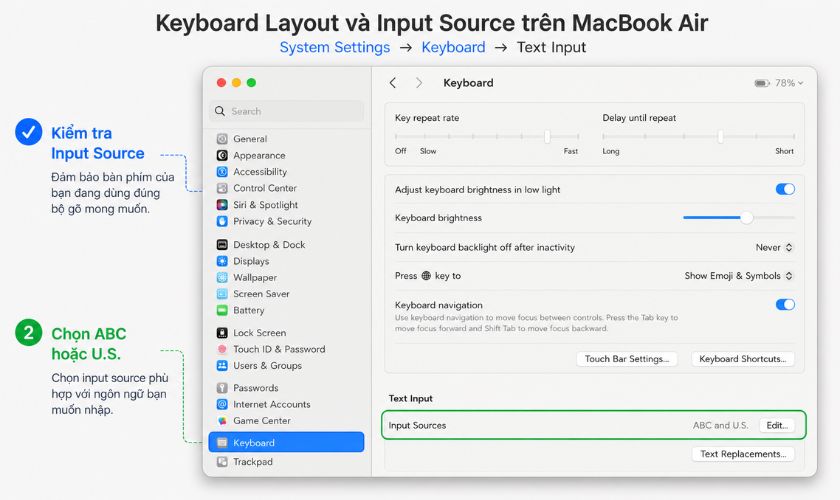This screenshot has height=500, width=840.
Task: Click the Screen Saver label
Action: click(261, 294)
